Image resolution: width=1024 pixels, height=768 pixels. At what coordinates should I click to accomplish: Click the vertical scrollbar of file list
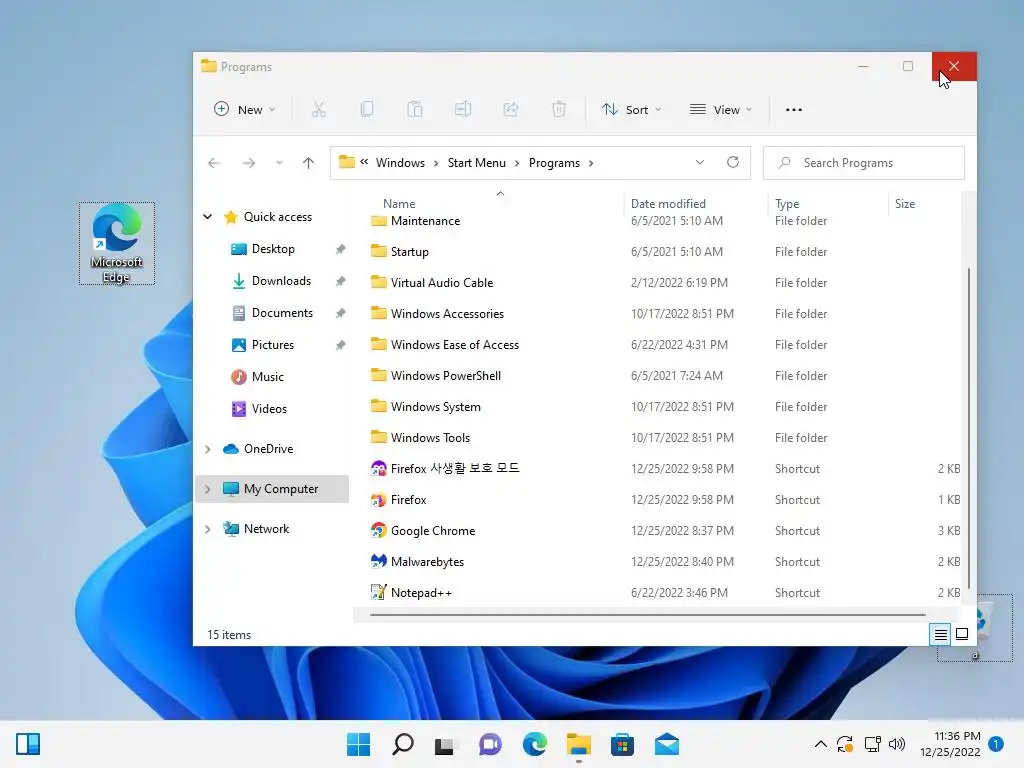(968, 428)
